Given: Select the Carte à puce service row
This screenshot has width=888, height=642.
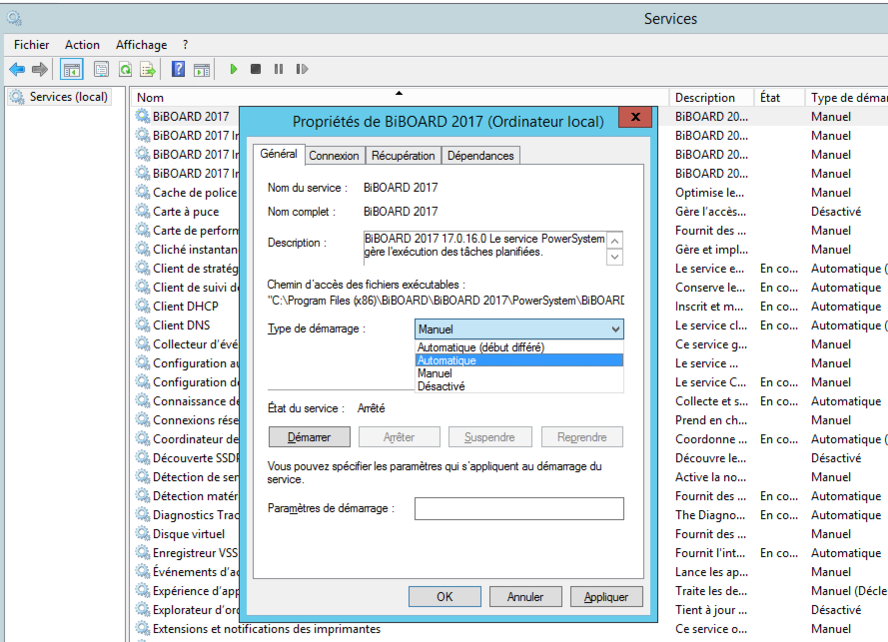Looking at the screenshot, I should [186, 212].
